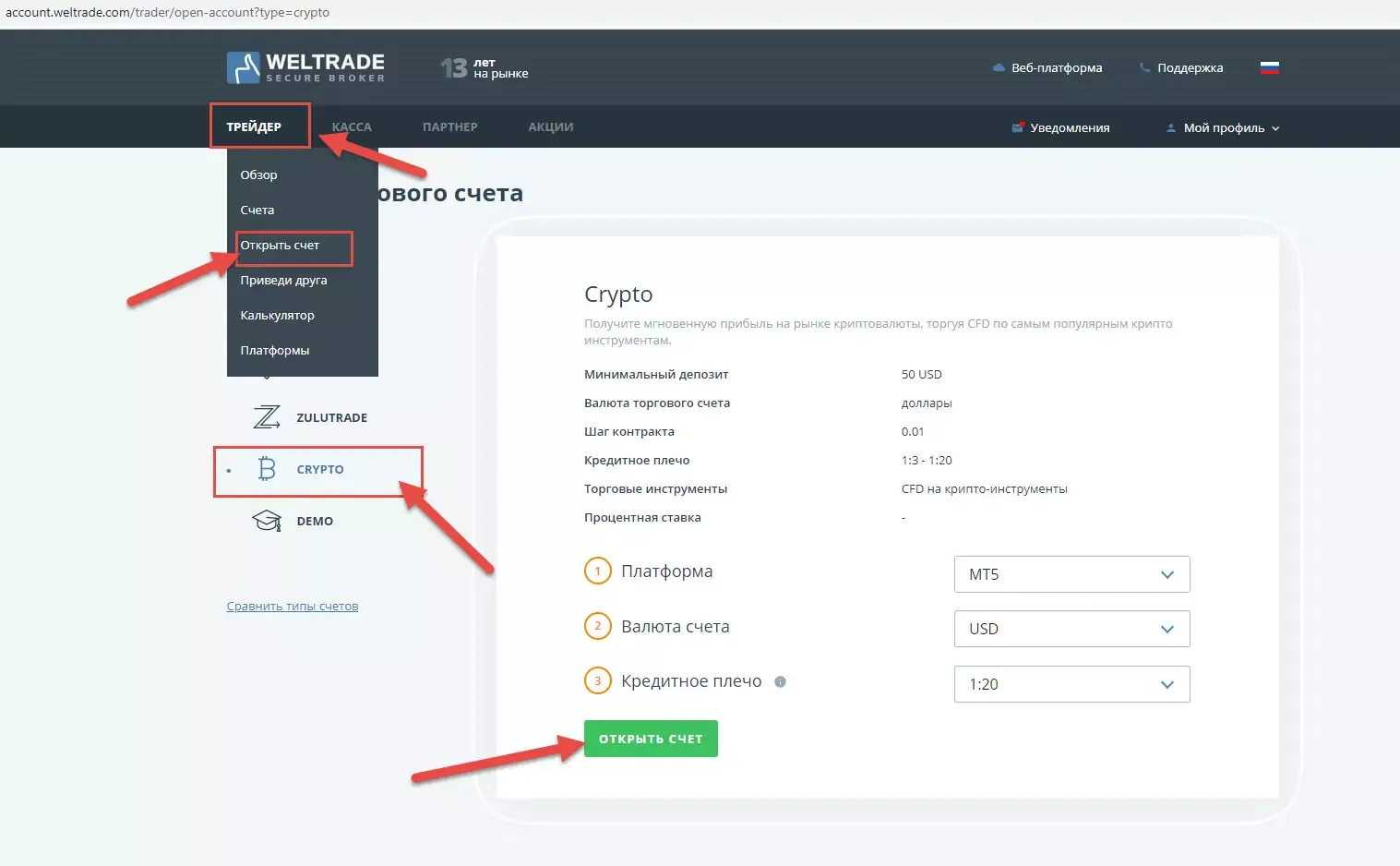Image resolution: width=1400 pixels, height=866 pixels.
Task: Expand the Мой профиль menu chevron
Action: click(x=1275, y=128)
